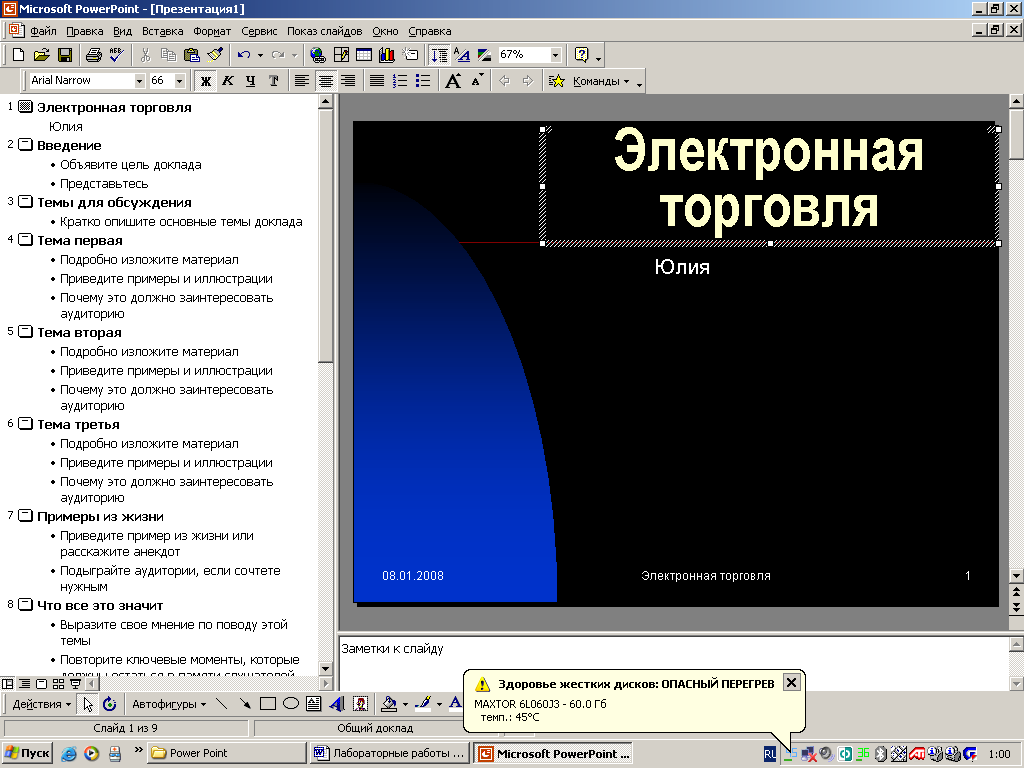Insert a chart icon

tap(387, 55)
